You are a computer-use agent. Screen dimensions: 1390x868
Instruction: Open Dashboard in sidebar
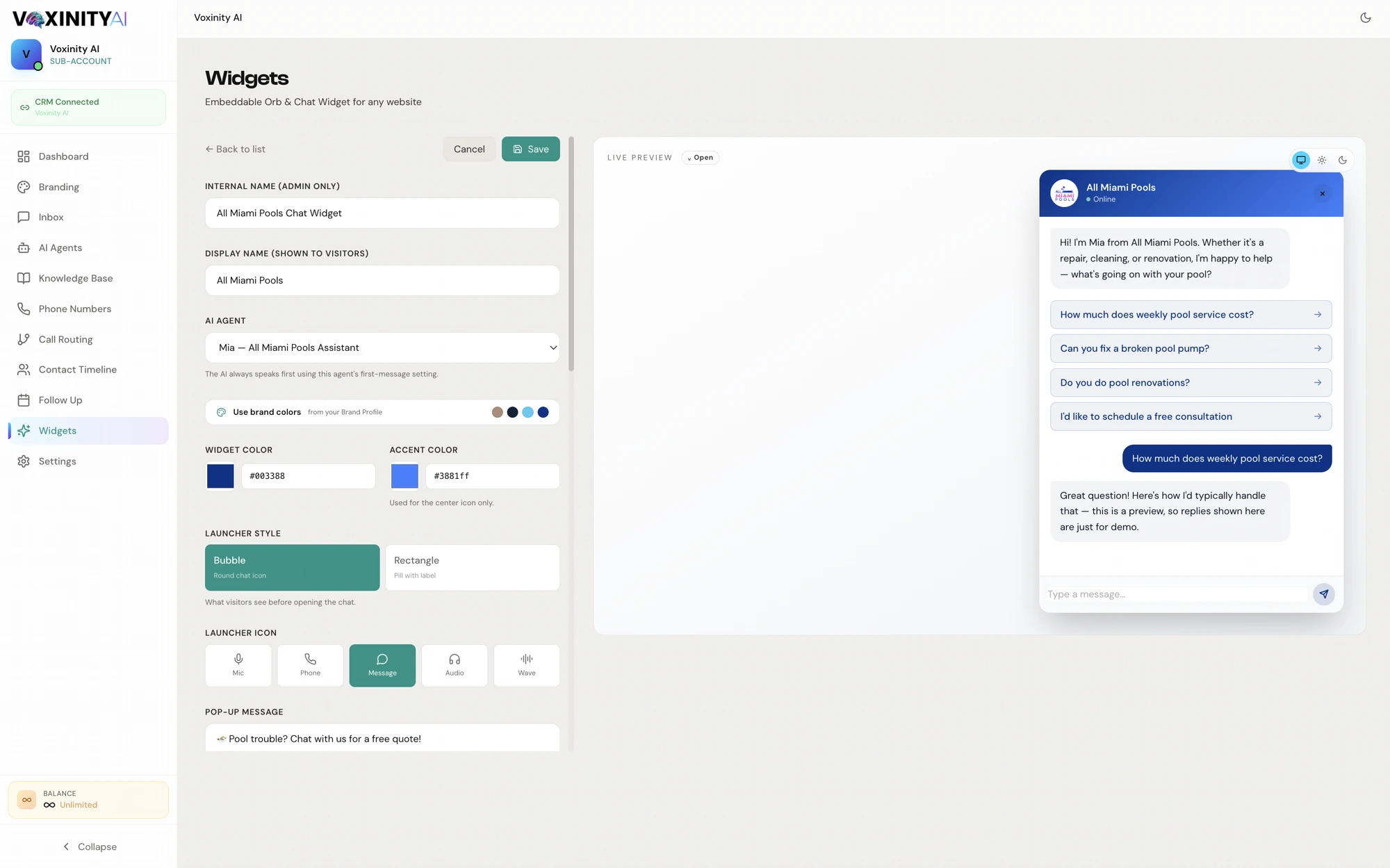pos(89,156)
